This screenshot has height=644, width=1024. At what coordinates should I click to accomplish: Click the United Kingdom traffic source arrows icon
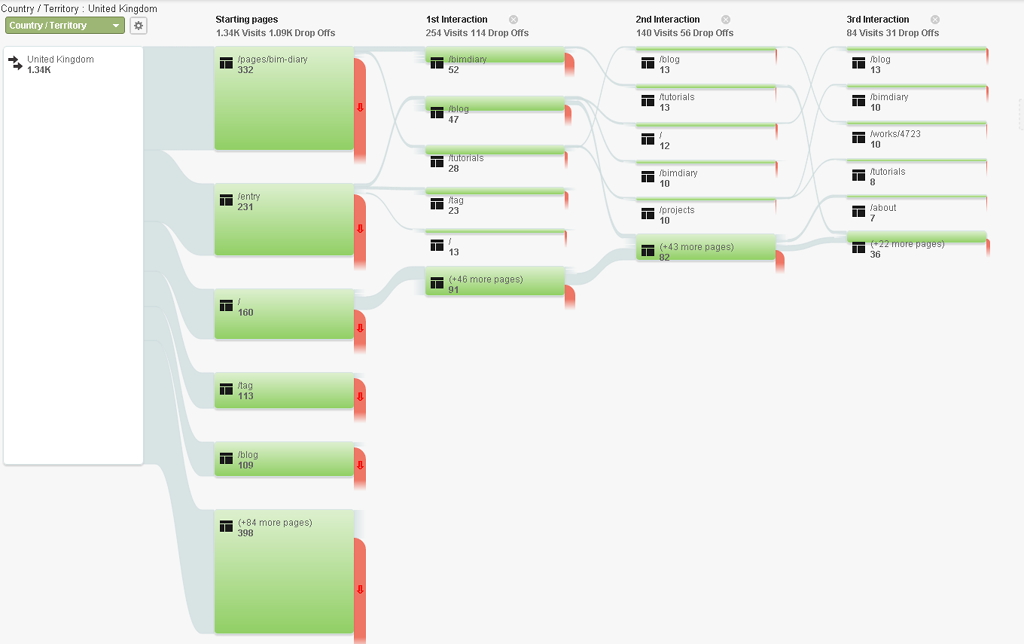coord(15,63)
